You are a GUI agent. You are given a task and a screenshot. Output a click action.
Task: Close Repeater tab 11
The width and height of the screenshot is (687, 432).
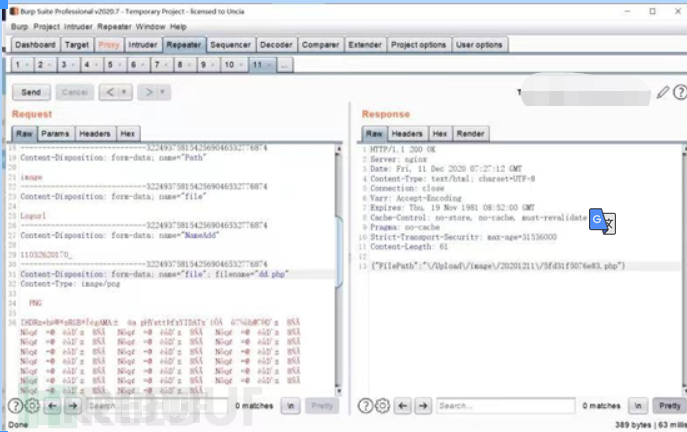click(x=269, y=65)
